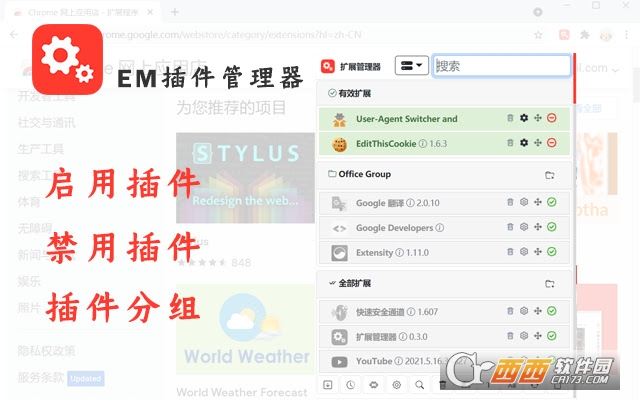Click folder icon in 全部扩展 header
Viewport: 640px width, 400px height.
point(549,283)
